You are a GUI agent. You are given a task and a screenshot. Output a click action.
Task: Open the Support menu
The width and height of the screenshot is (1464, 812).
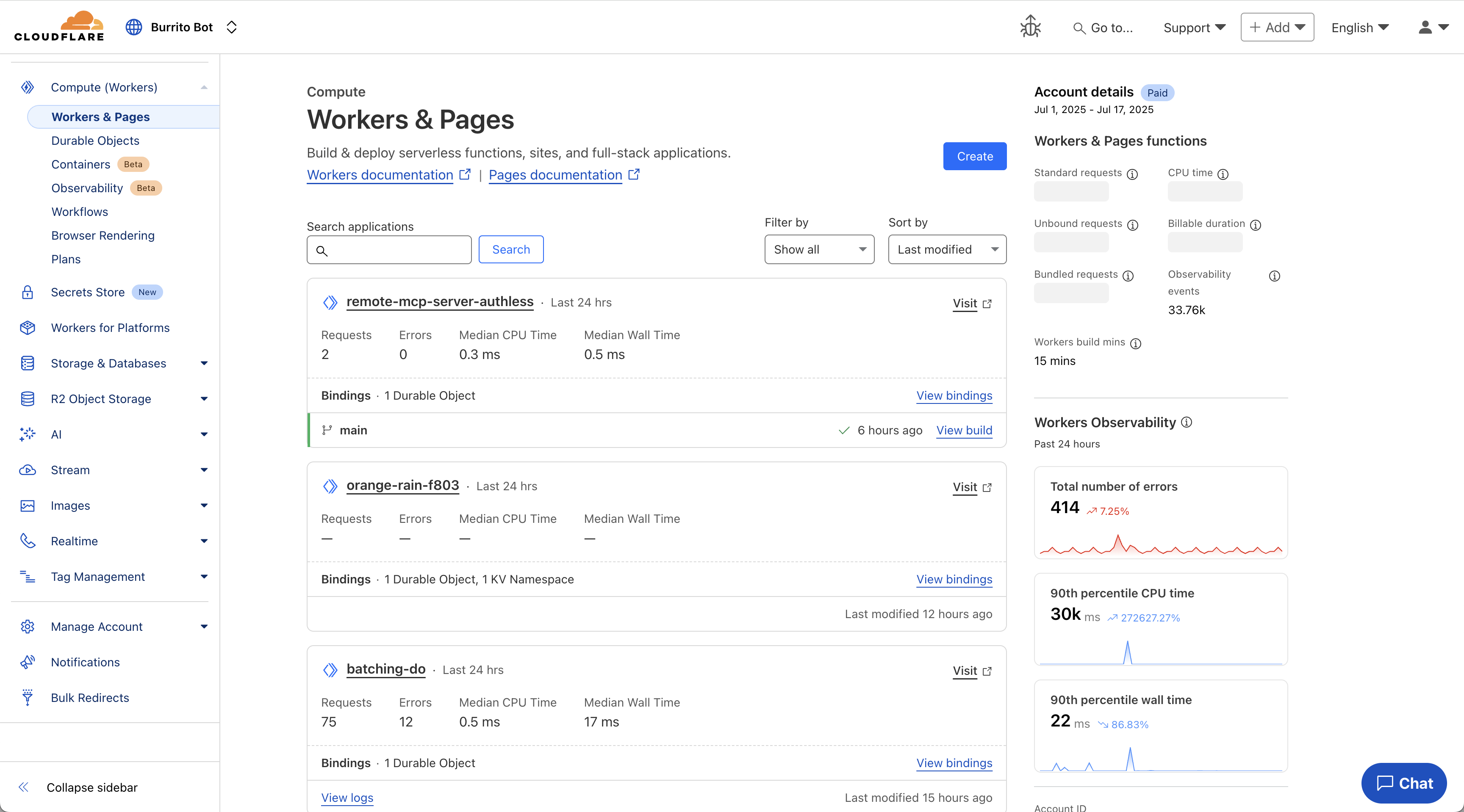(x=1194, y=27)
